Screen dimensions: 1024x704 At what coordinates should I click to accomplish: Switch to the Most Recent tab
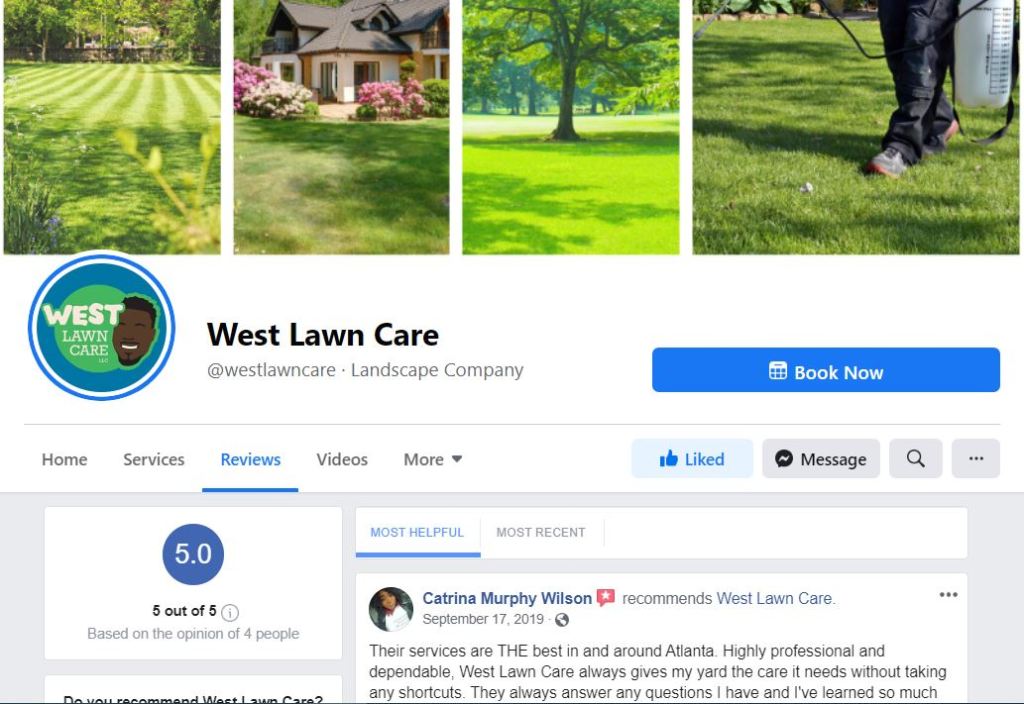click(541, 532)
